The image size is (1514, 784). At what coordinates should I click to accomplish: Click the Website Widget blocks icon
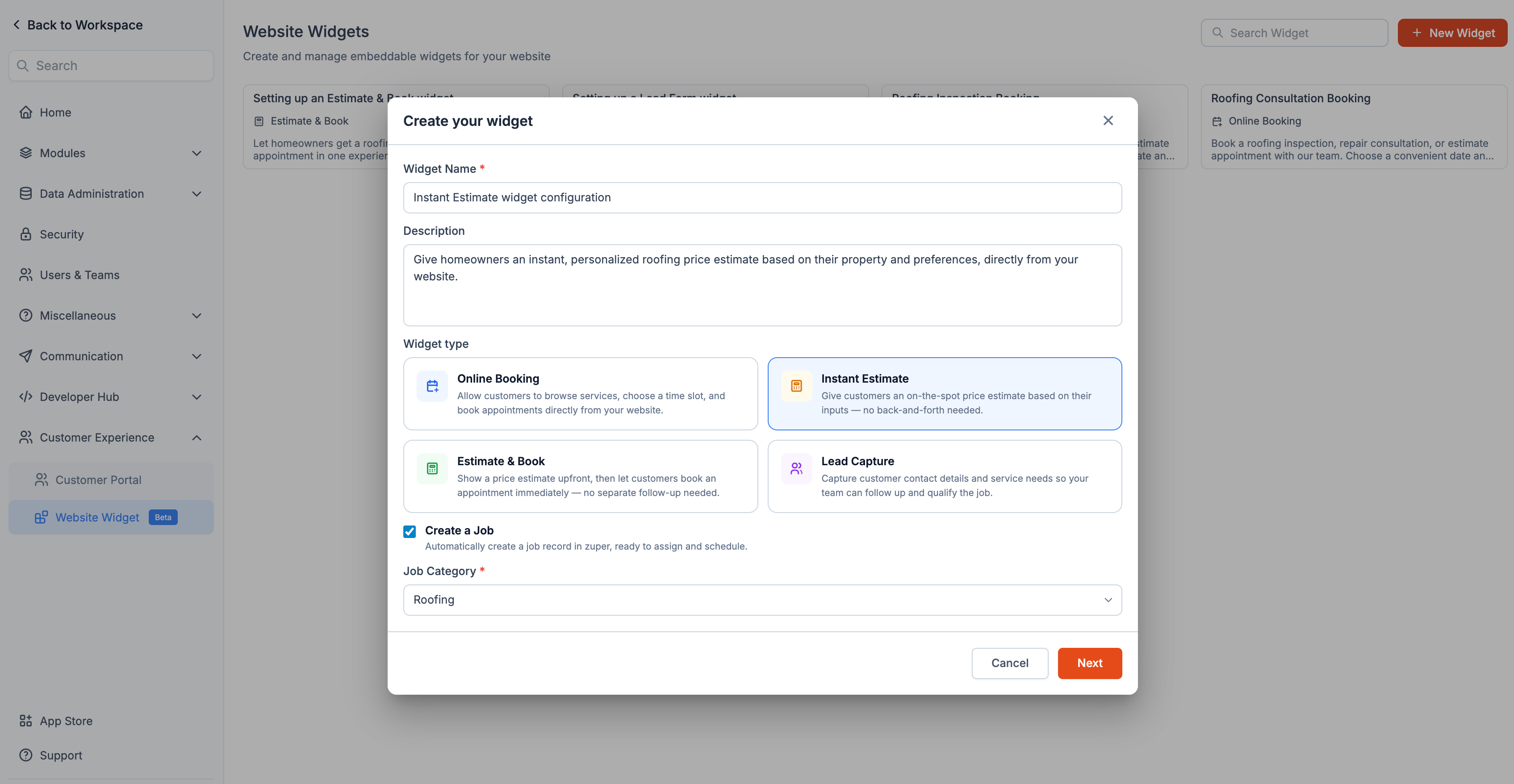tap(41, 517)
